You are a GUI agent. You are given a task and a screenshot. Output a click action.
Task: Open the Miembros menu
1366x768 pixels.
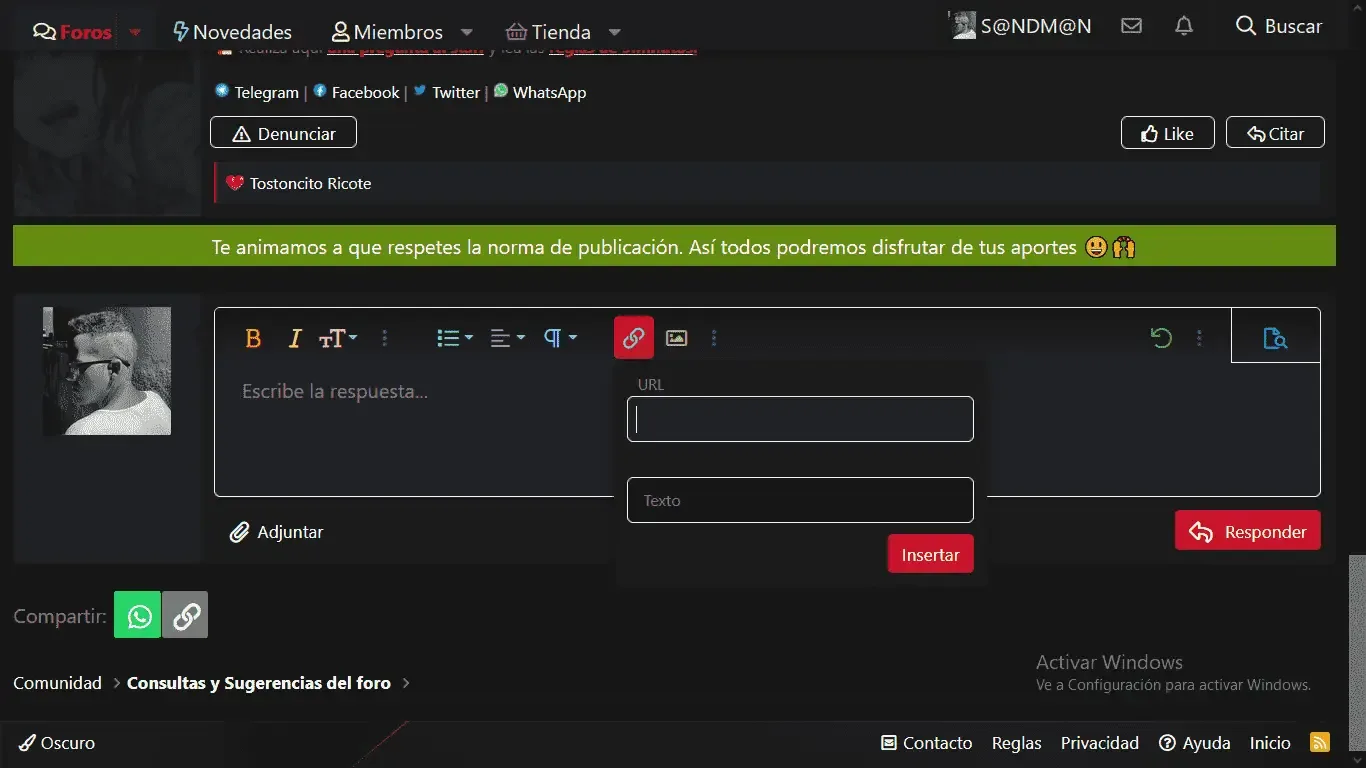pos(388,32)
